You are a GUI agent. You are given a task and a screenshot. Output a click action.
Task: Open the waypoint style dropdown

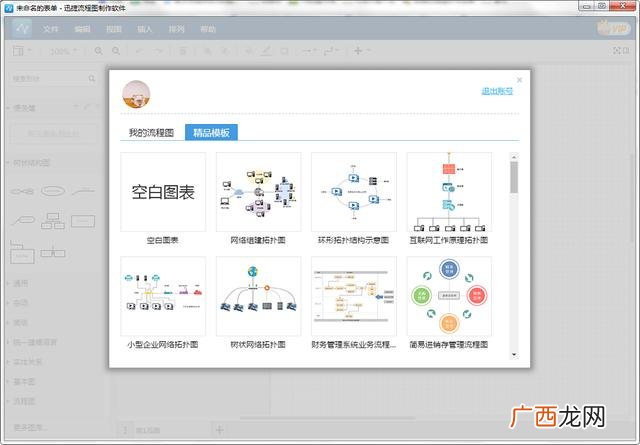pos(331,51)
